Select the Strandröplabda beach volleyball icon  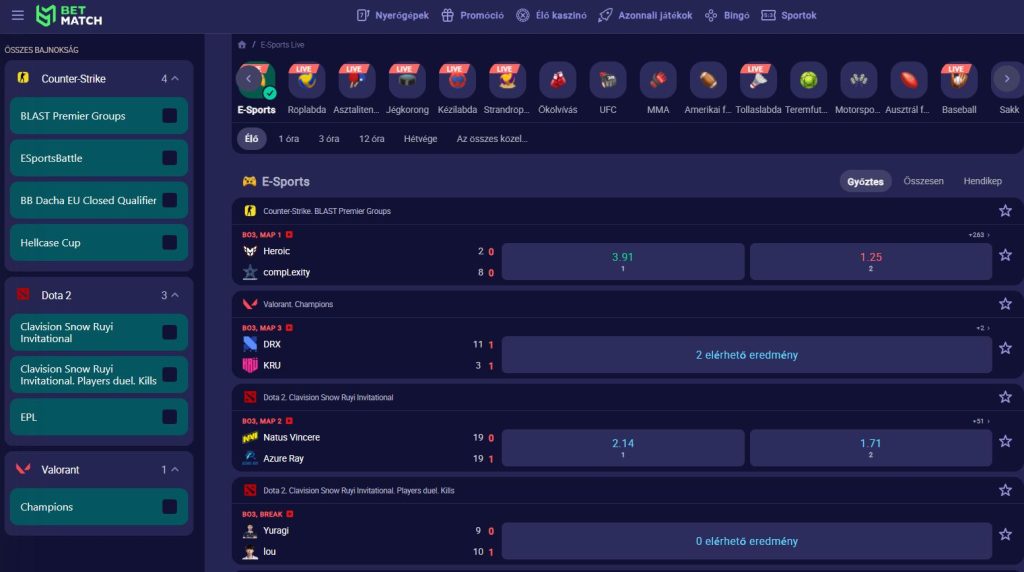[507, 80]
